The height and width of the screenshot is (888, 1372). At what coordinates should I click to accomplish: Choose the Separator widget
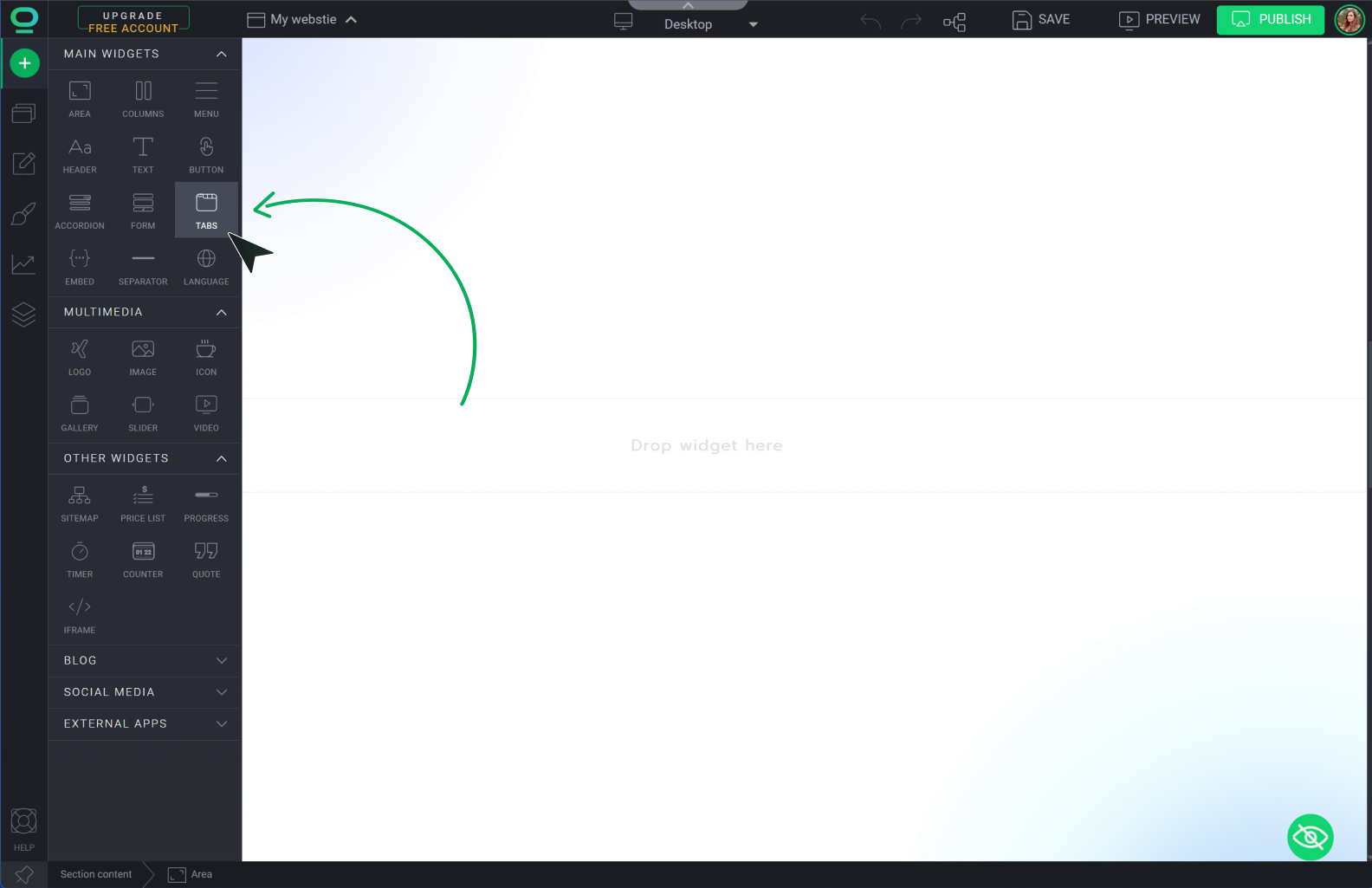(x=143, y=267)
